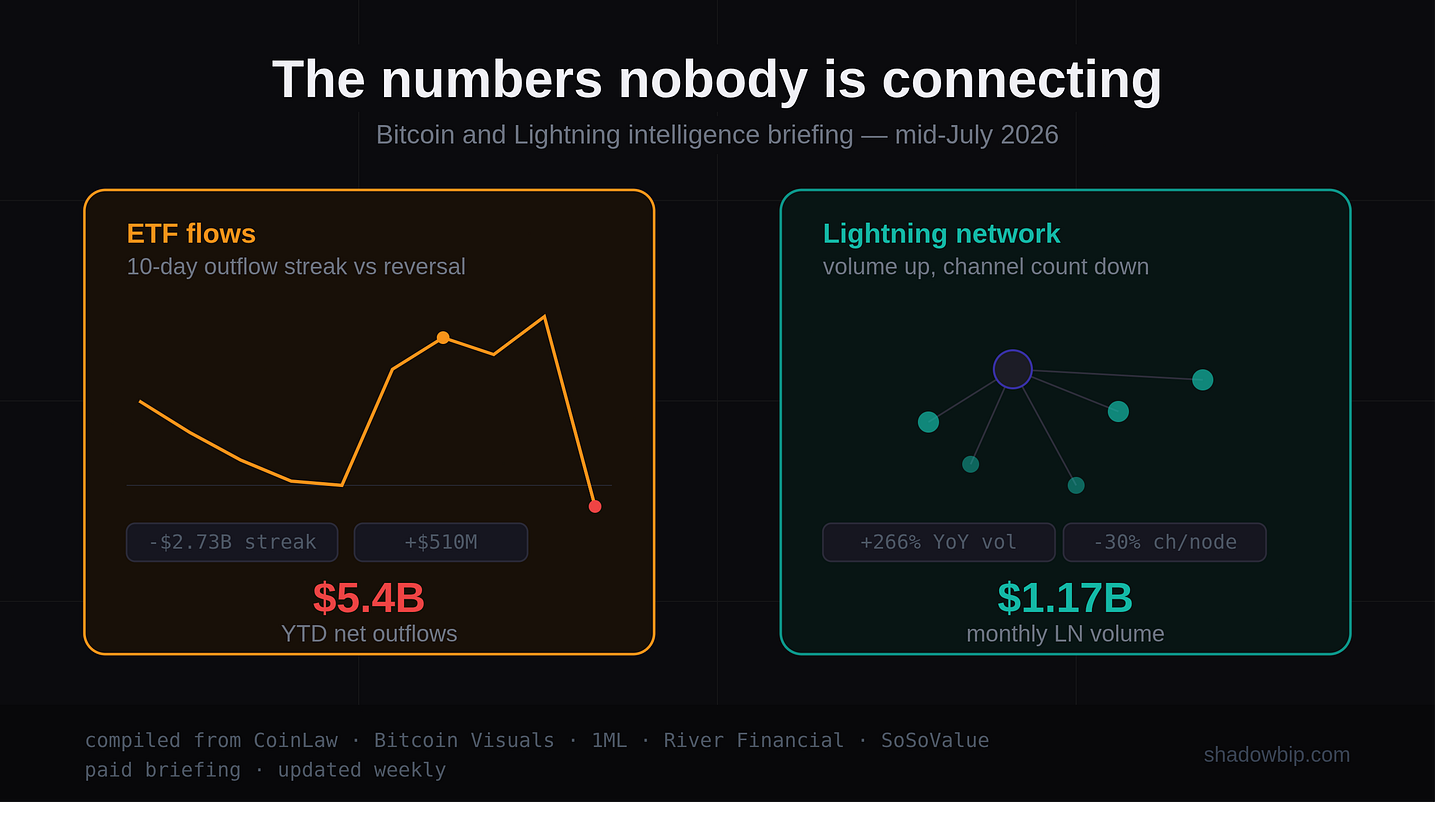Click the peak of the orange ETF line
Screen dimensions: 1456x823
coord(544,317)
